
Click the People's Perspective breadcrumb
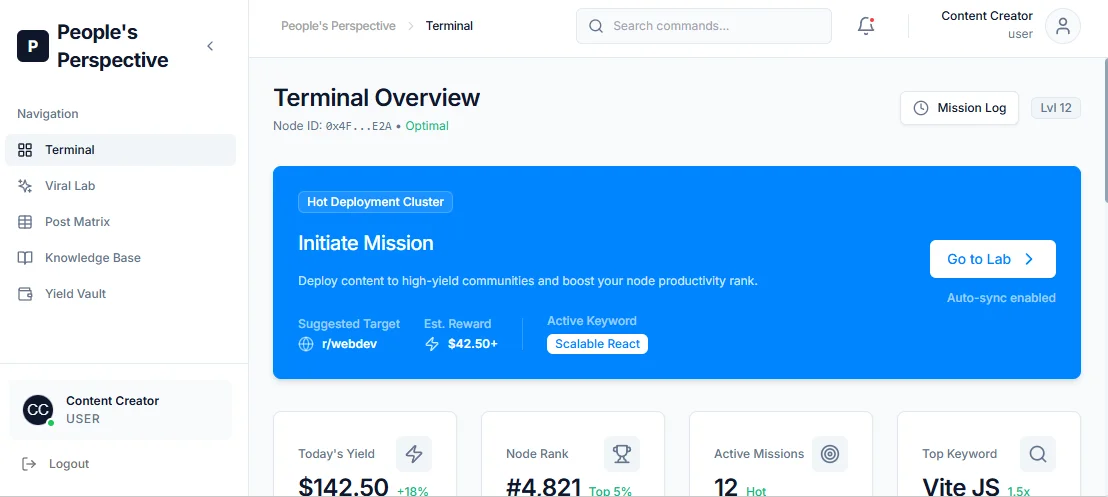tap(338, 26)
